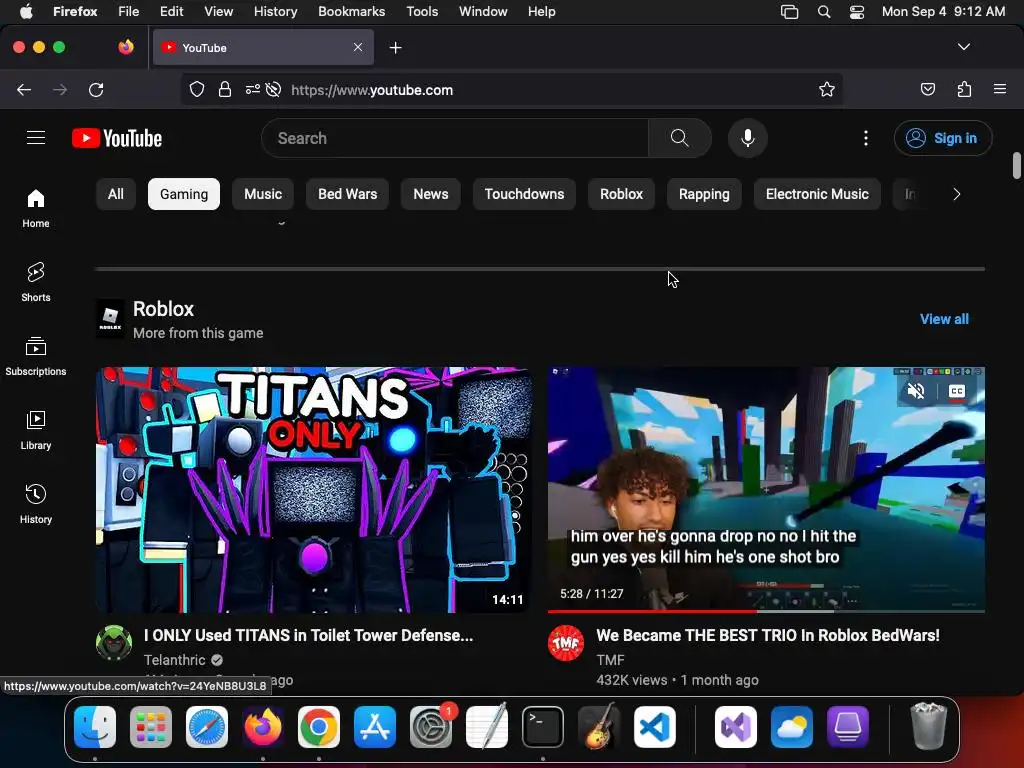The image size is (1024, 768).
Task: Click Firefox back arrow
Action: pos(24,89)
